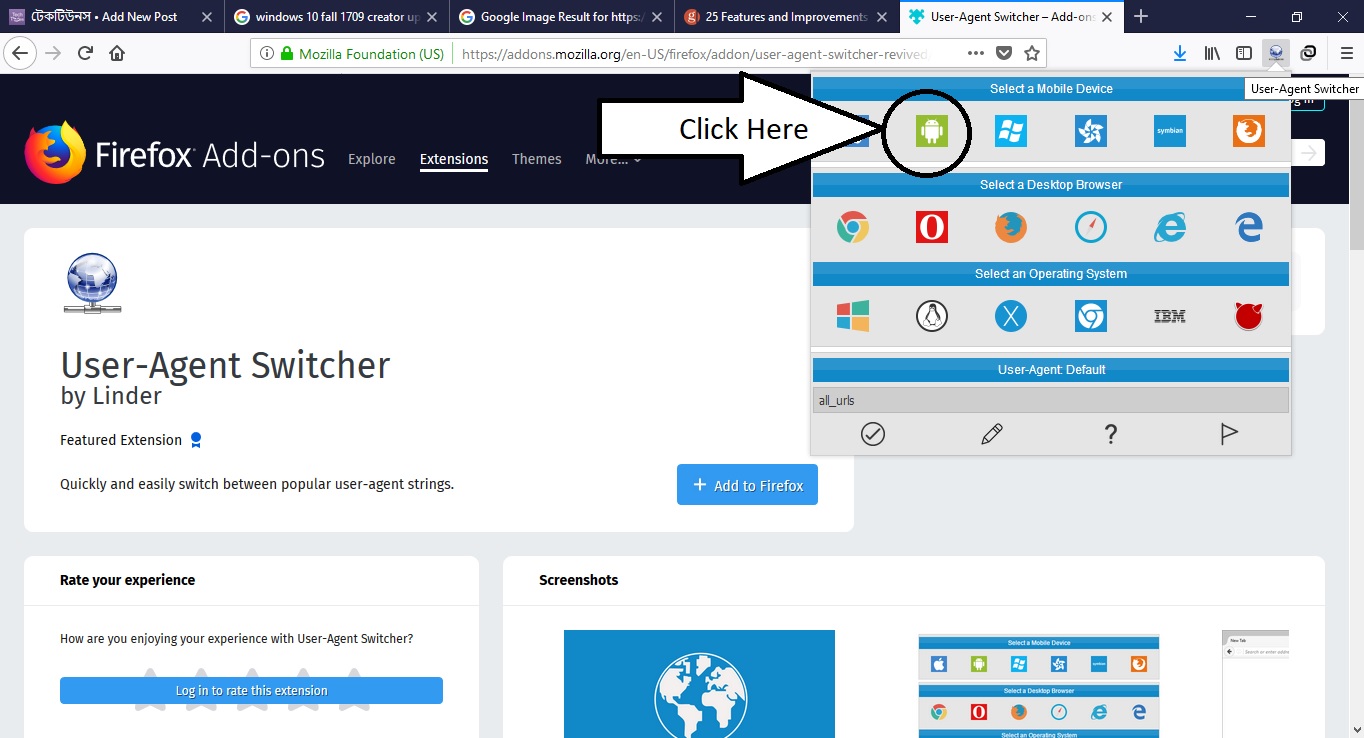Pick the Firefox desktop browser icon
The width and height of the screenshot is (1364, 738).
[1011, 228]
